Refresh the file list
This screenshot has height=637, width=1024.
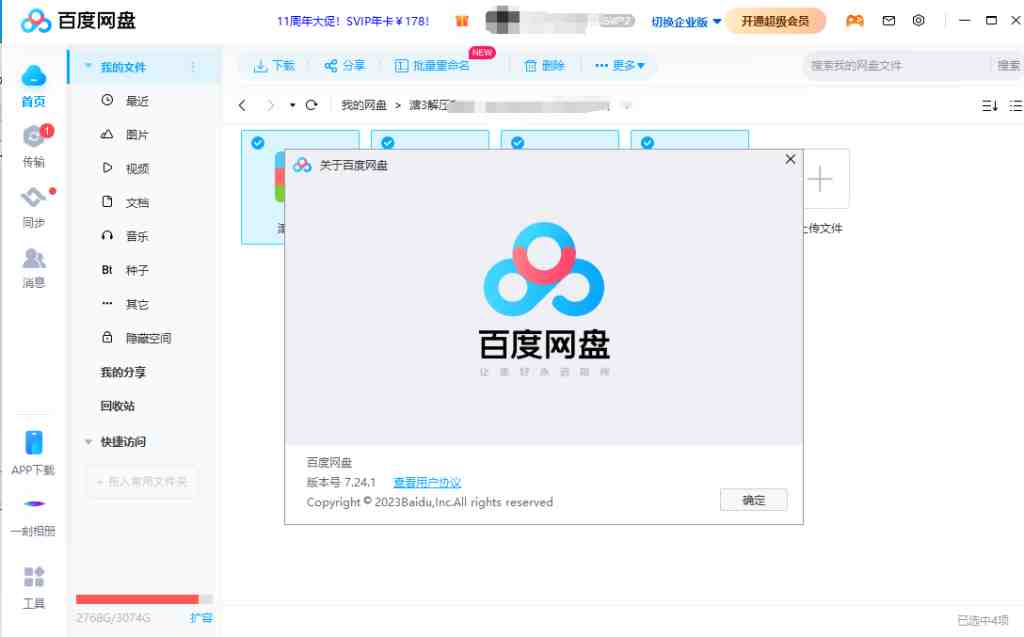[314, 104]
